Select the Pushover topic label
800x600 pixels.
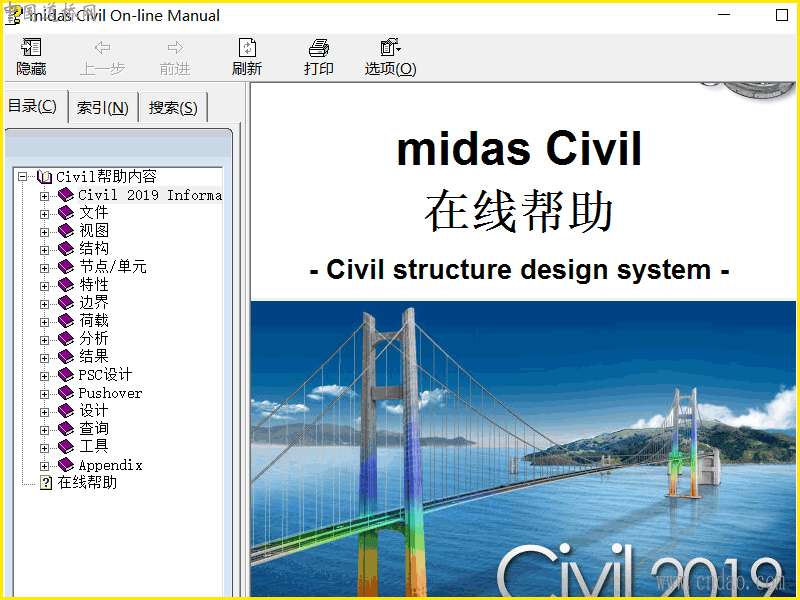coord(110,393)
